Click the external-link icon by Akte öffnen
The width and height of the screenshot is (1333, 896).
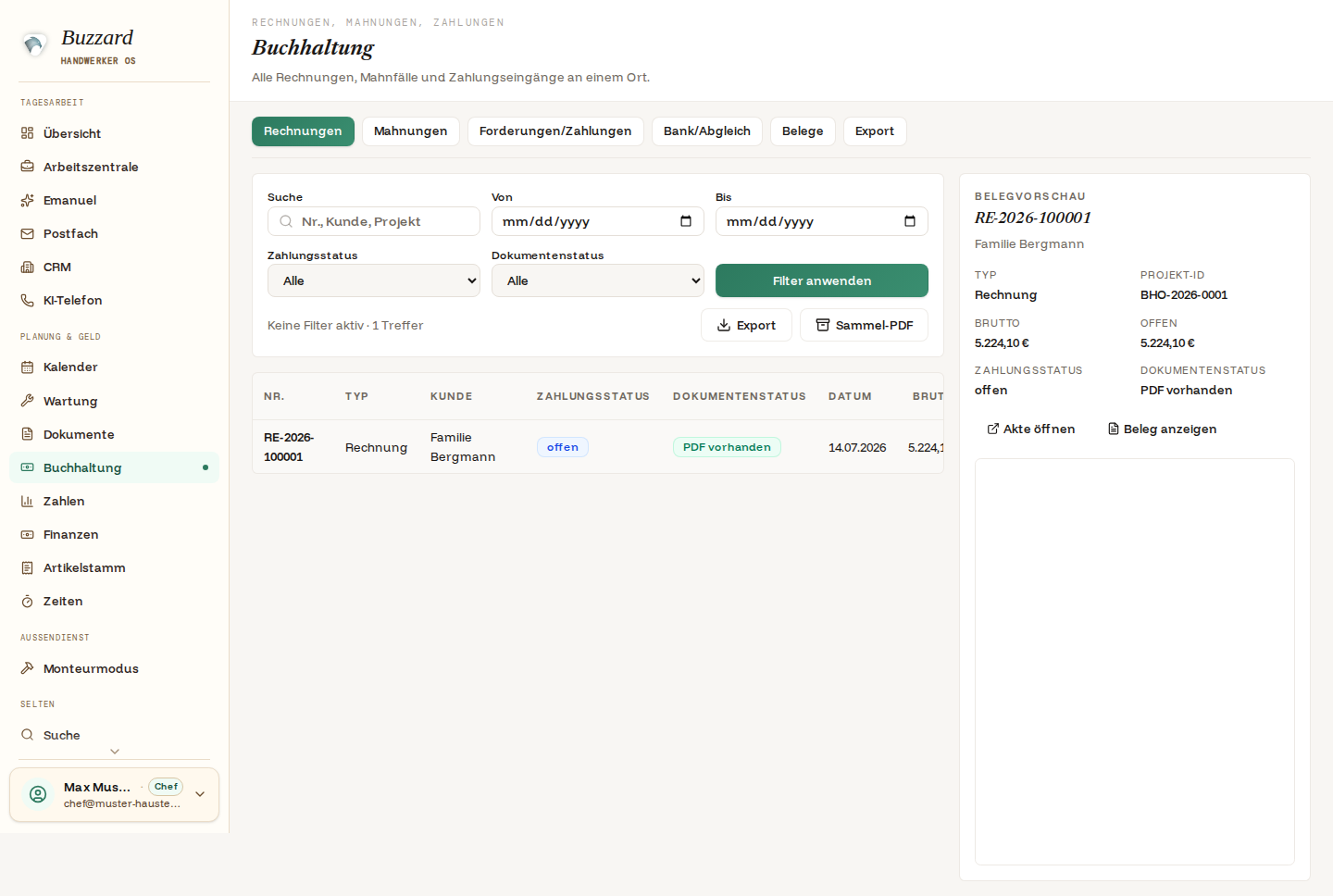(993, 429)
